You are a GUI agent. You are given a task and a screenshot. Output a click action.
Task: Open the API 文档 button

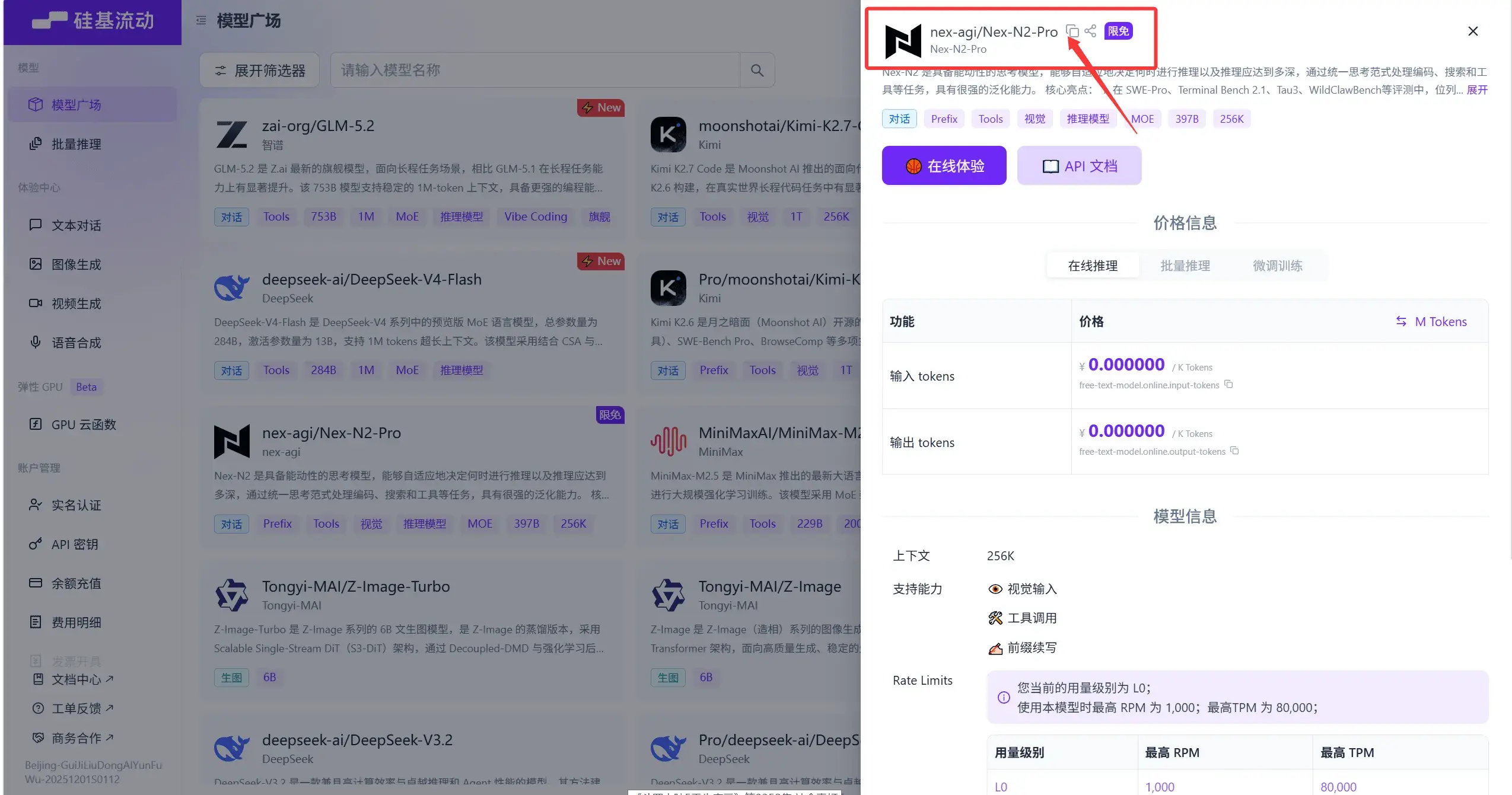[x=1079, y=166]
